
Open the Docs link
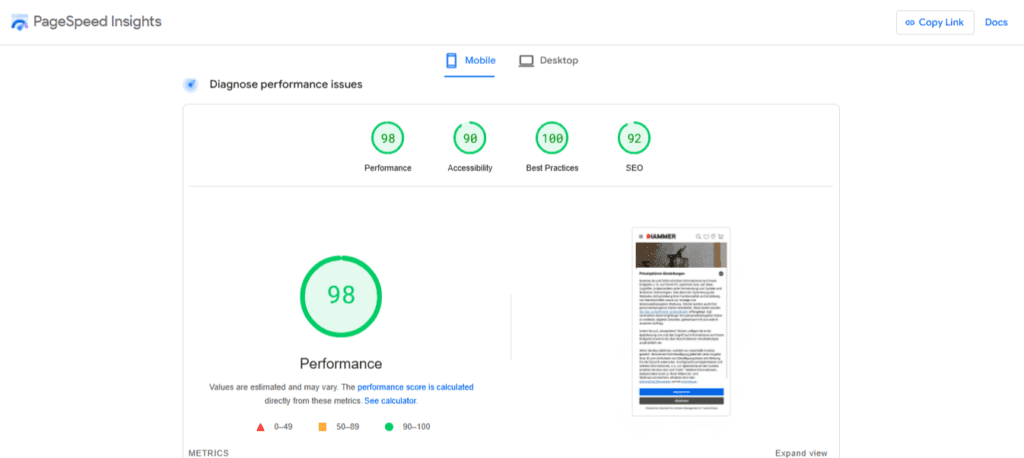996,23
